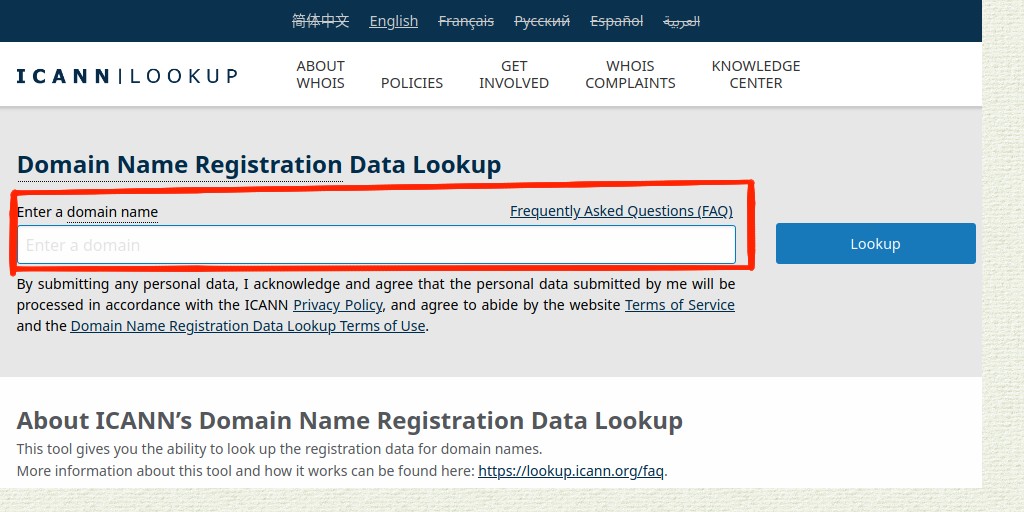Click the About ICANN's Domain Name Registration heading
The width and height of the screenshot is (1024, 512).
click(349, 421)
